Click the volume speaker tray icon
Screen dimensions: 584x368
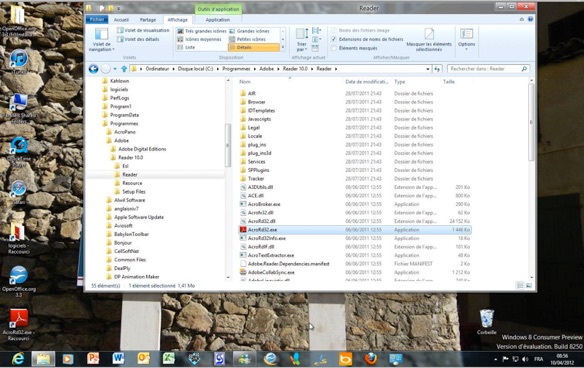(x=525, y=359)
